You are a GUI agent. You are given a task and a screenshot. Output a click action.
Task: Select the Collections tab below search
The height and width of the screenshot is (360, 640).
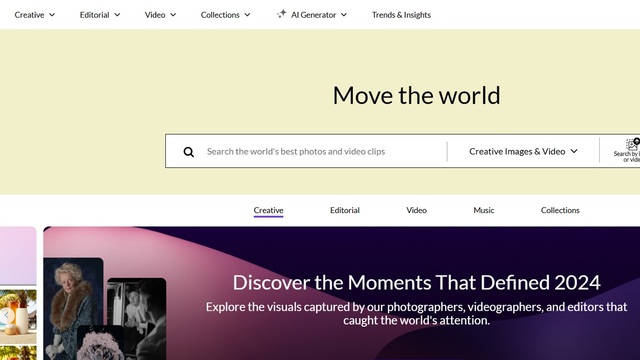[560, 210]
